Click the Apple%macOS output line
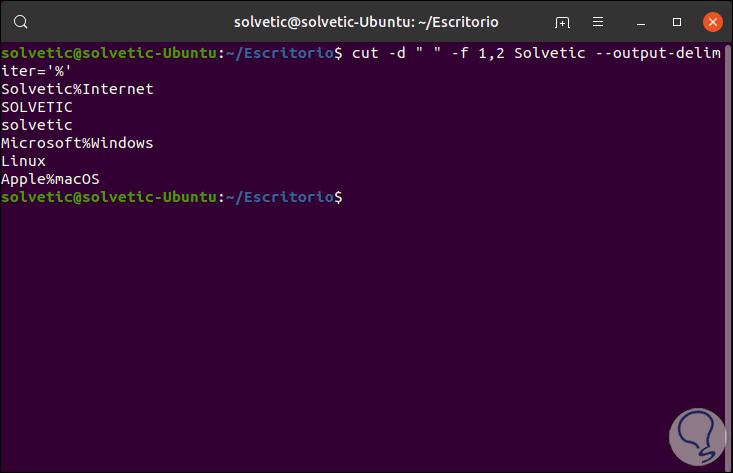This screenshot has width=733, height=473. [x=50, y=179]
